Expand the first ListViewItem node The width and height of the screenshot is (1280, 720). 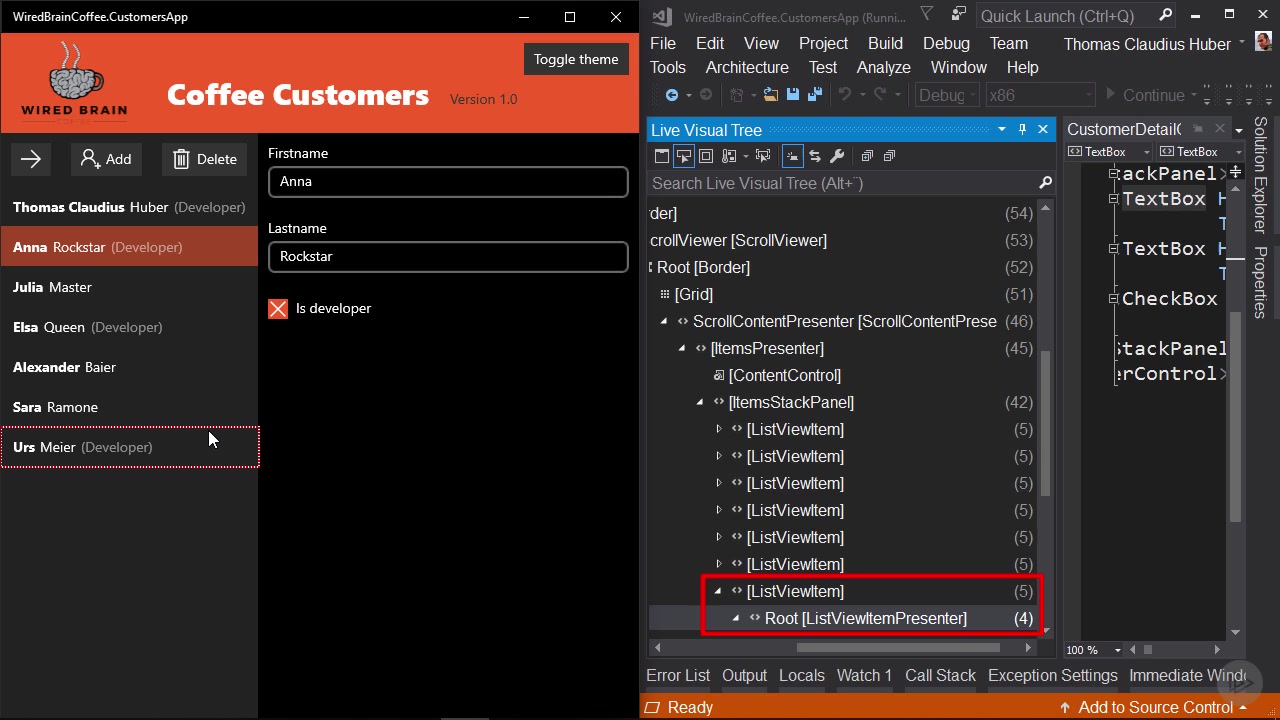pos(718,430)
